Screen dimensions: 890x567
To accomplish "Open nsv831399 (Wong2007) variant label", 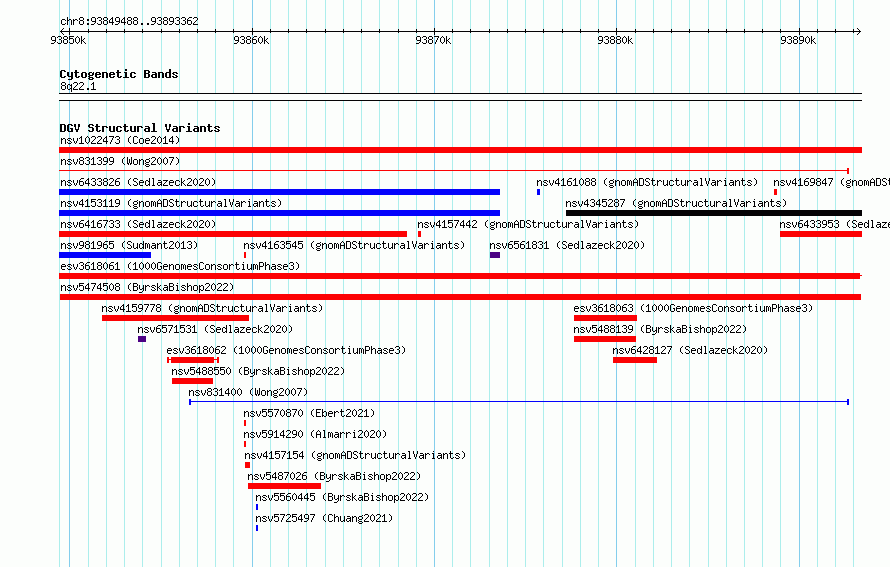I will [120, 161].
